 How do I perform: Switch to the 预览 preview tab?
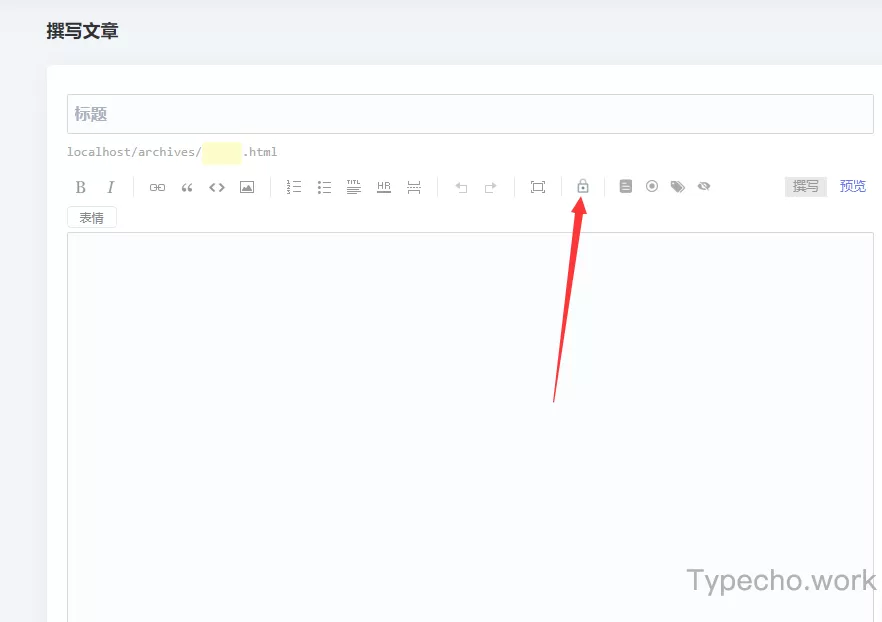pos(853,186)
